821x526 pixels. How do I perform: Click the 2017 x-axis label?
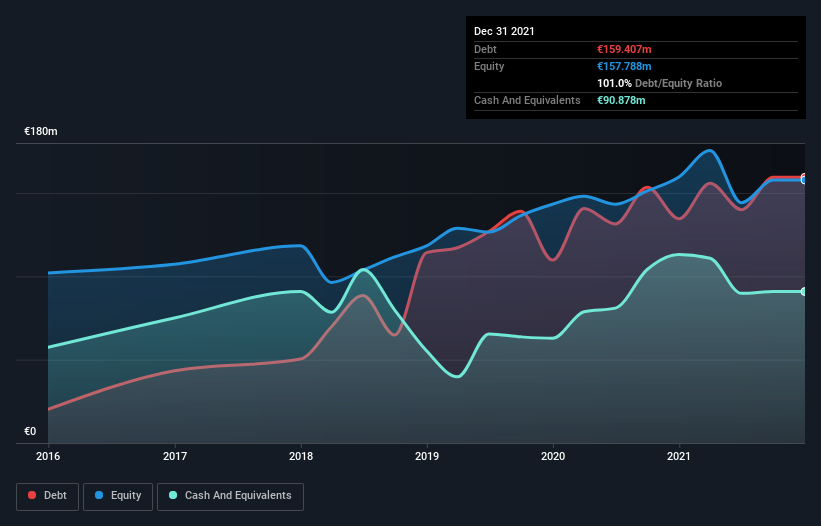click(175, 456)
